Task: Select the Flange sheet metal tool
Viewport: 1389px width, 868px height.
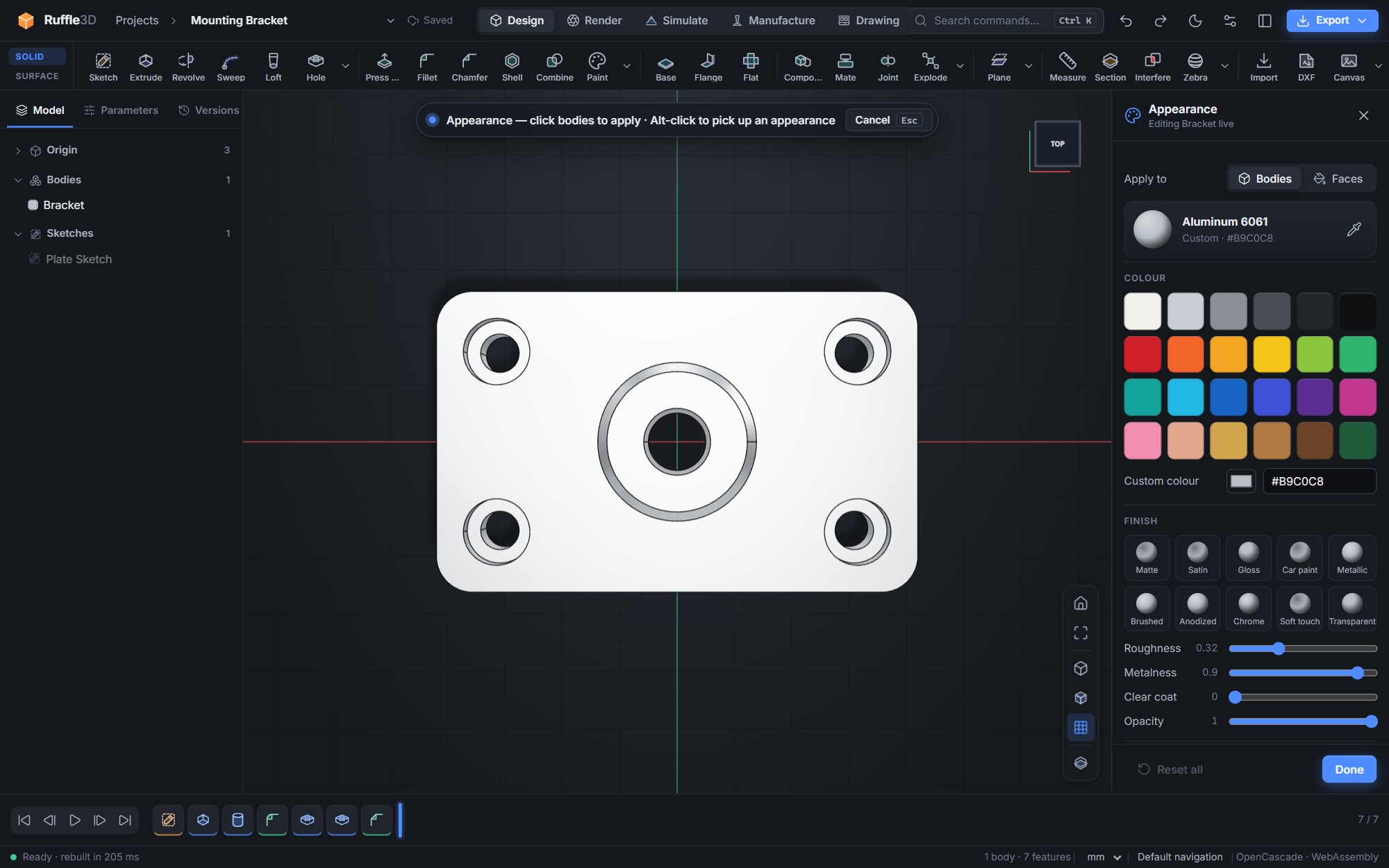Action: (x=708, y=67)
